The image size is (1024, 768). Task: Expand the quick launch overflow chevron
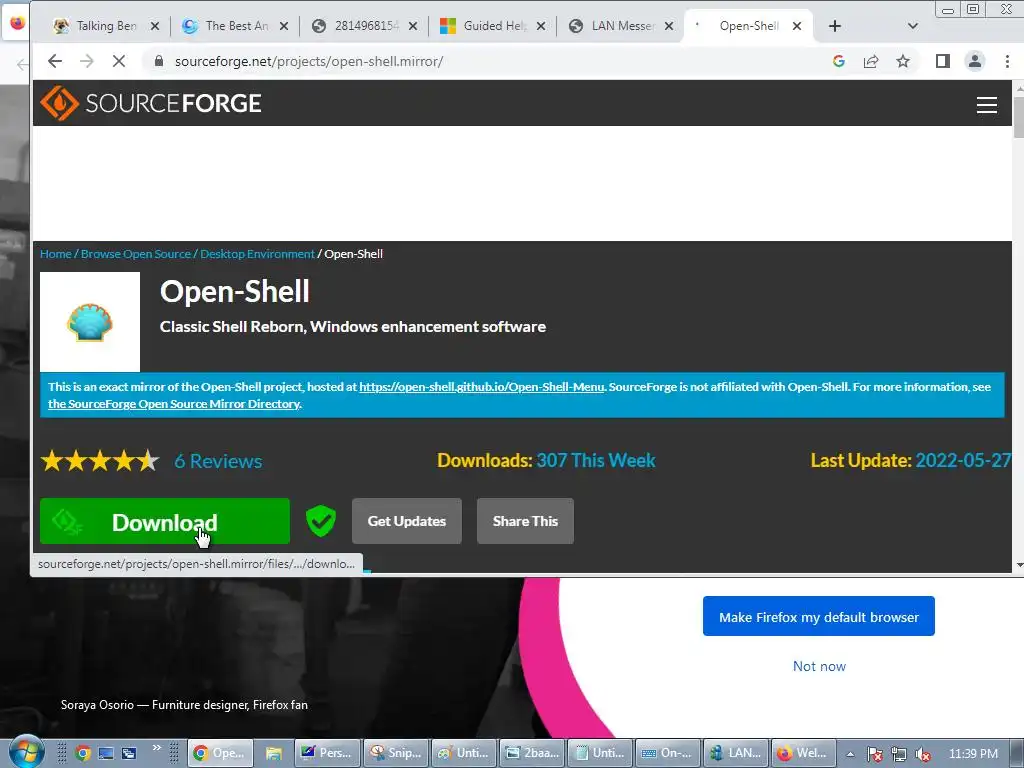[x=157, y=748]
